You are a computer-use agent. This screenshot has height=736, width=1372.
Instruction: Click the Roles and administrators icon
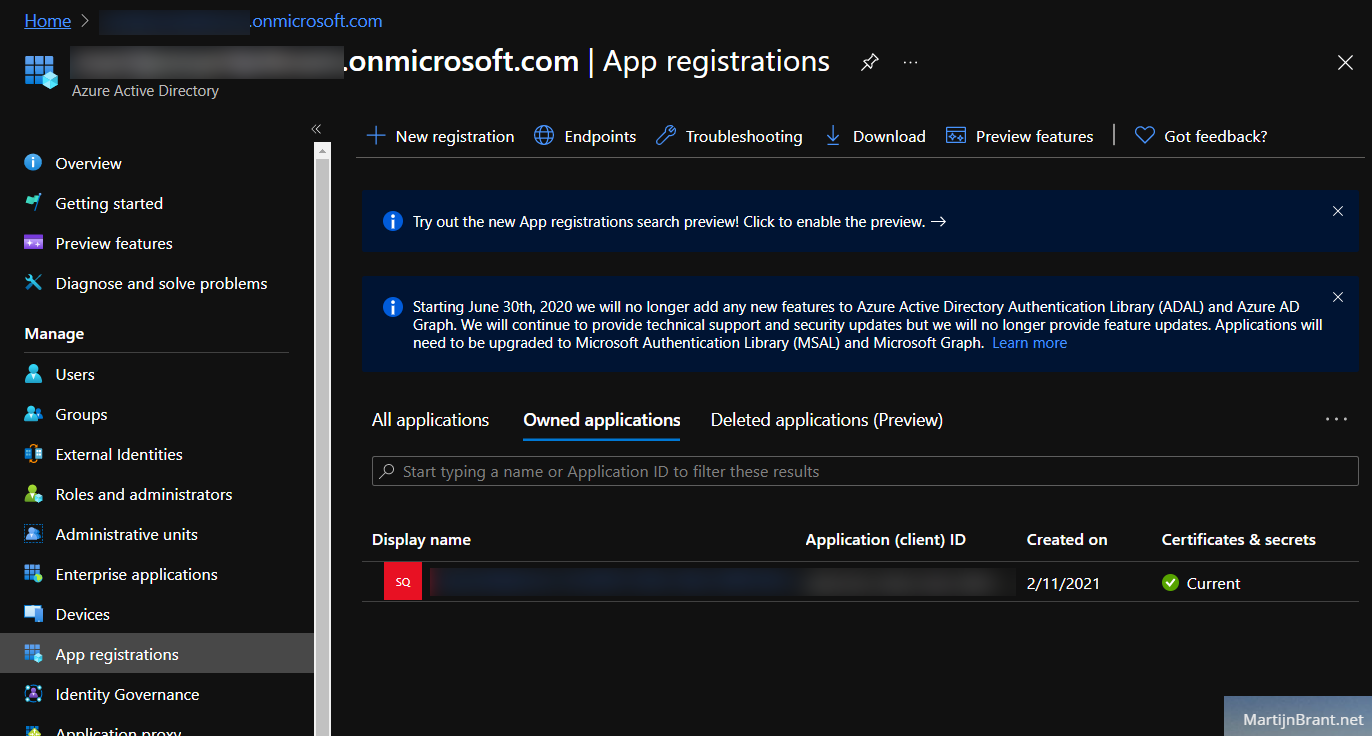tap(34, 494)
